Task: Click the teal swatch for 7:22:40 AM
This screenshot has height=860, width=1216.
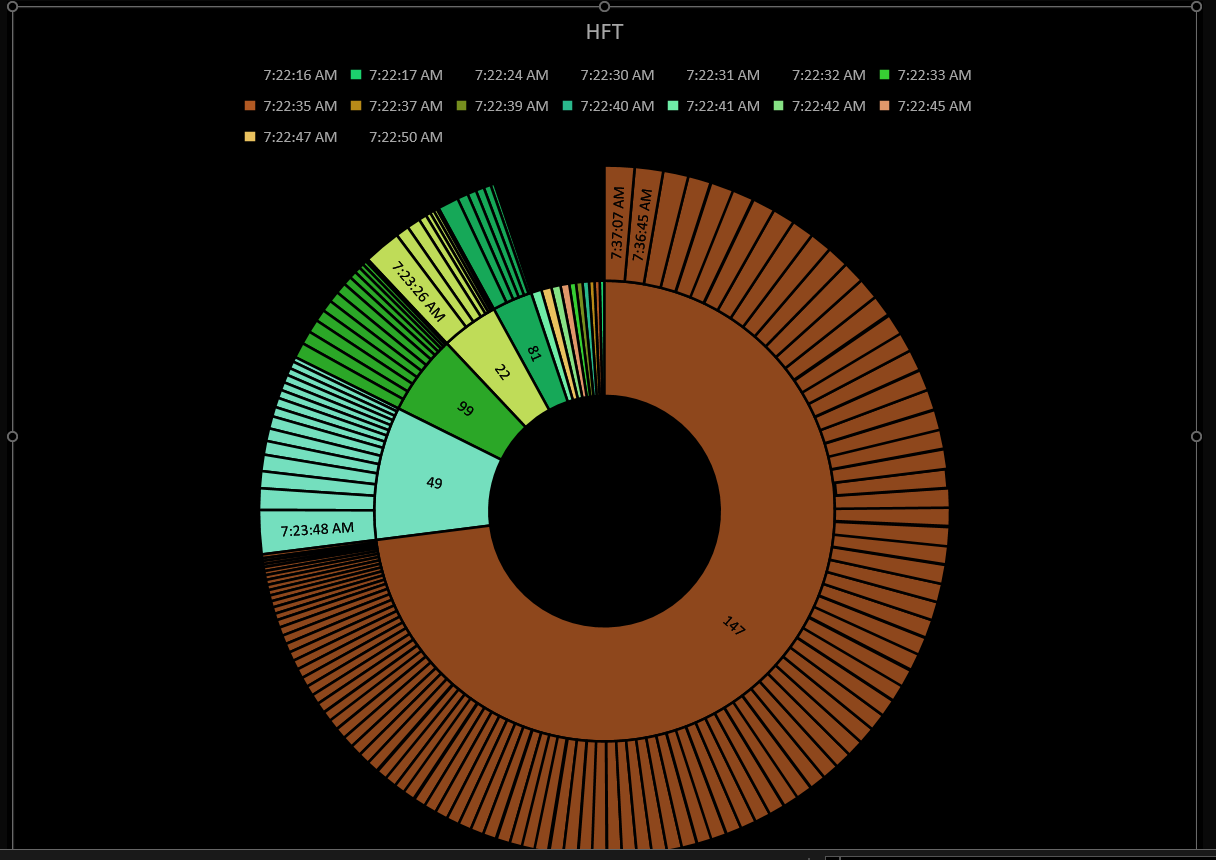Action: click(x=567, y=106)
